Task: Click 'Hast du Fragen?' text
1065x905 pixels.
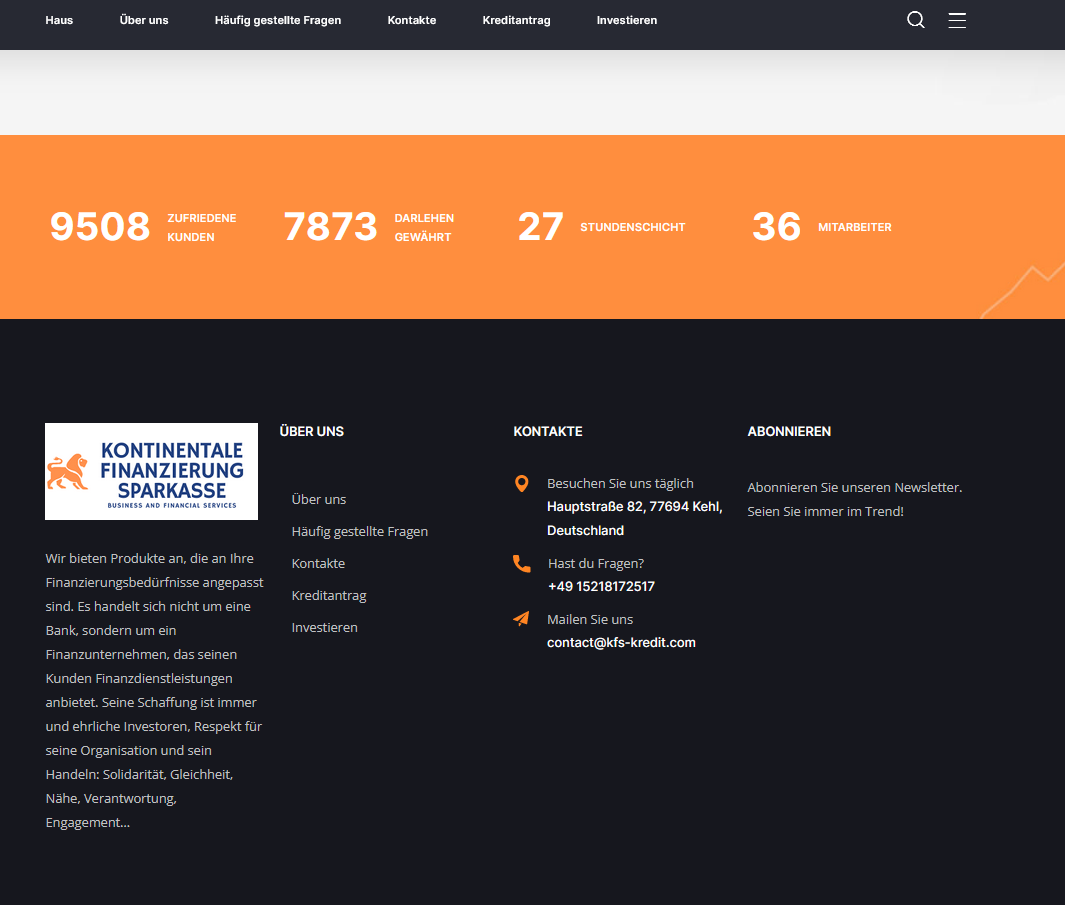Action: coord(596,563)
